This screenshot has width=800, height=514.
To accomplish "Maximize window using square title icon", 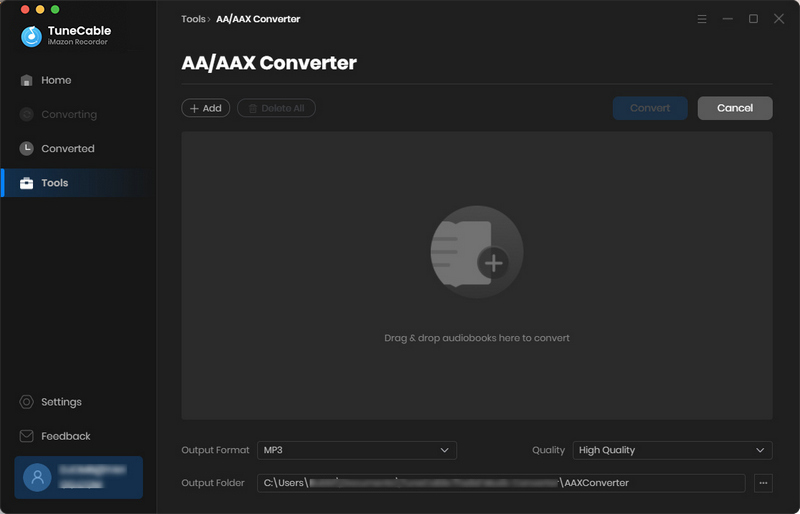I will click(753, 19).
